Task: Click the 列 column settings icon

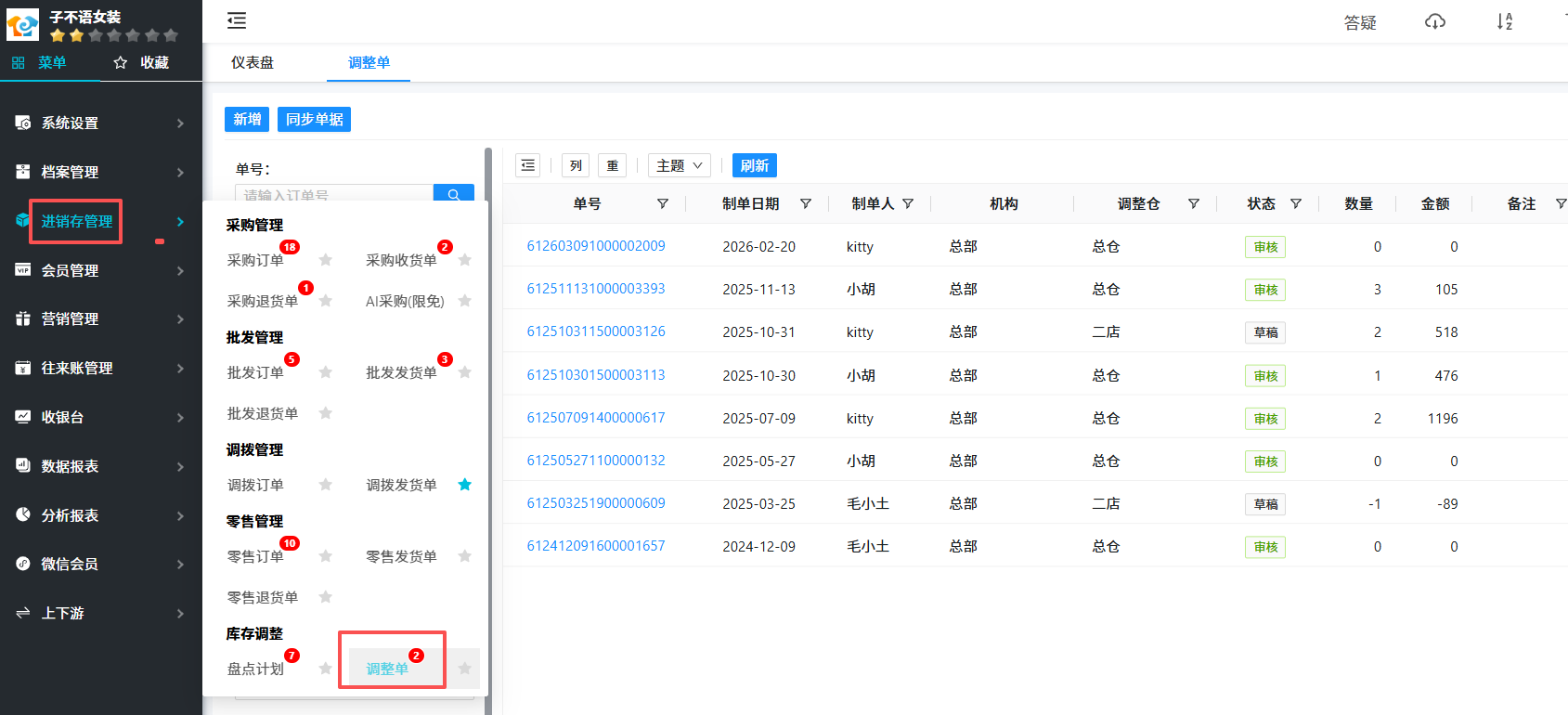Action: pos(576,165)
